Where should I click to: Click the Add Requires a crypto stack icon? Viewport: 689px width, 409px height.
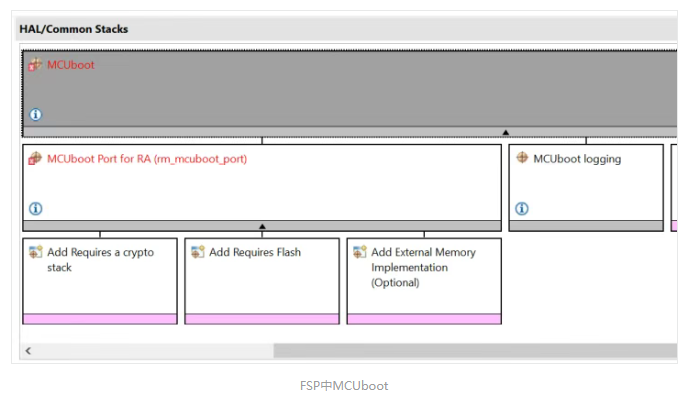pyautogui.click(x=36, y=252)
